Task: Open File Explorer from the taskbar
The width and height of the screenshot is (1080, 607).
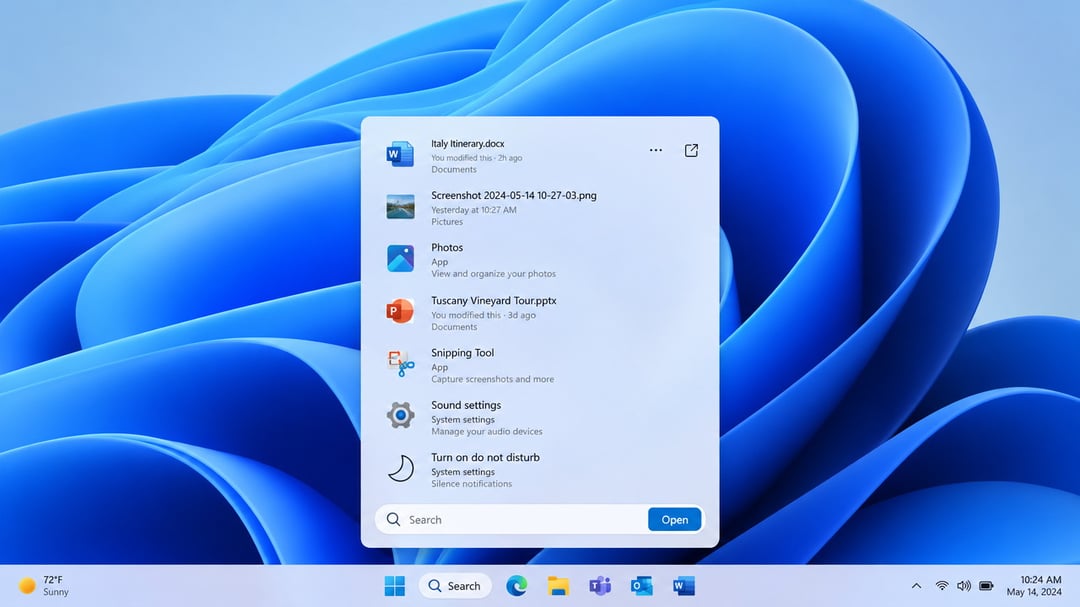Action: tap(558, 586)
